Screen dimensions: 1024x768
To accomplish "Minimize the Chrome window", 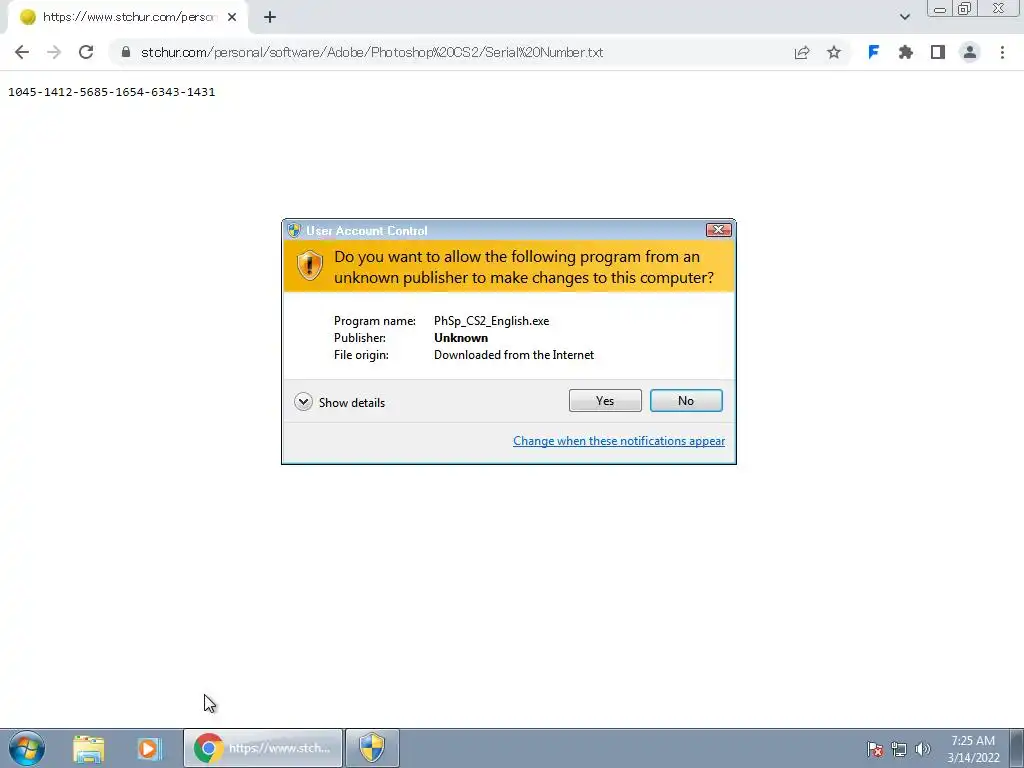I will (x=940, y=9).
